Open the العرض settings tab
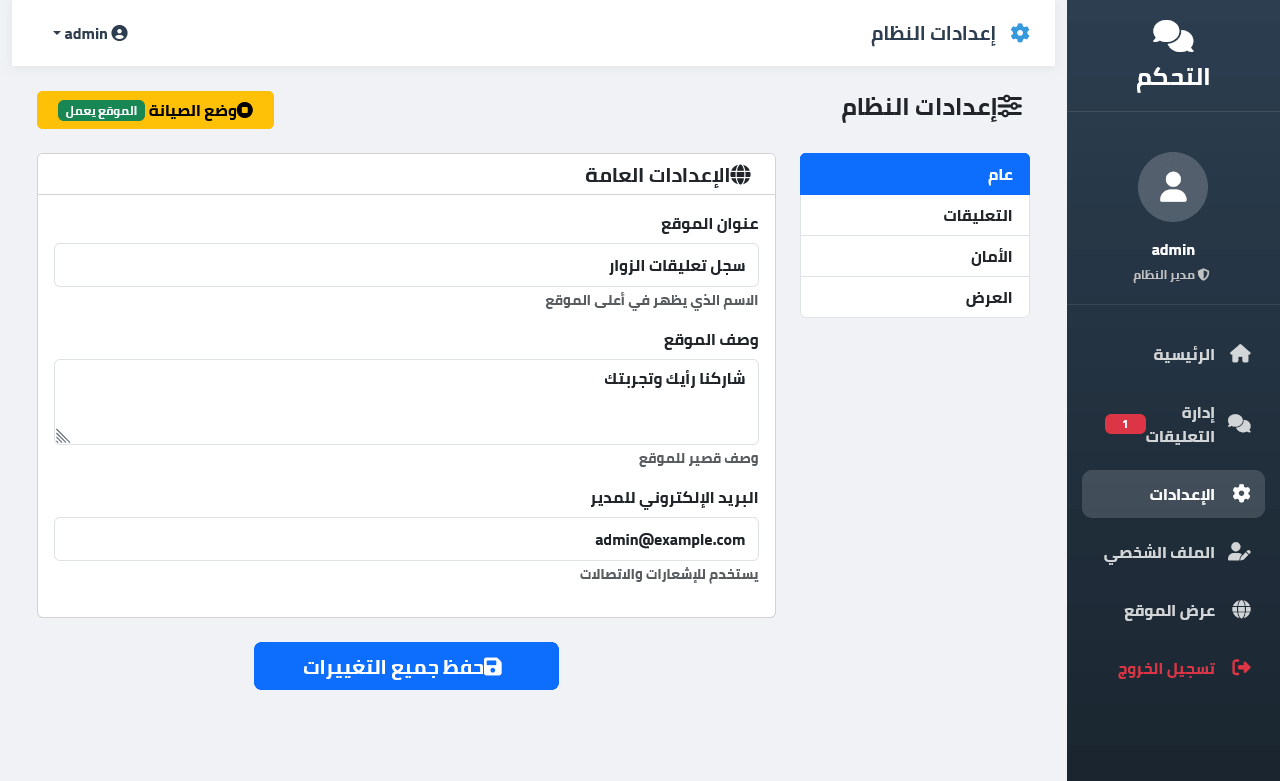This screenshot has height=781, width=1280. (915, 297)
